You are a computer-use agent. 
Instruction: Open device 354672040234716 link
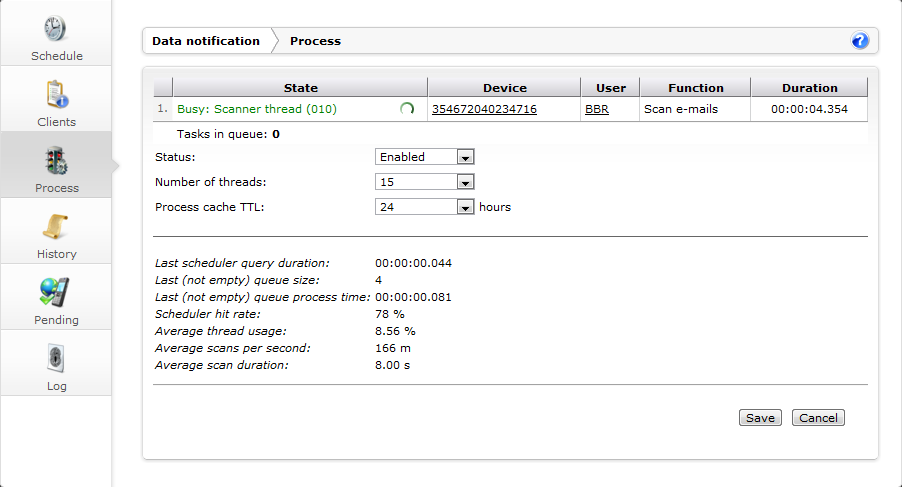[x=484, y=109]
